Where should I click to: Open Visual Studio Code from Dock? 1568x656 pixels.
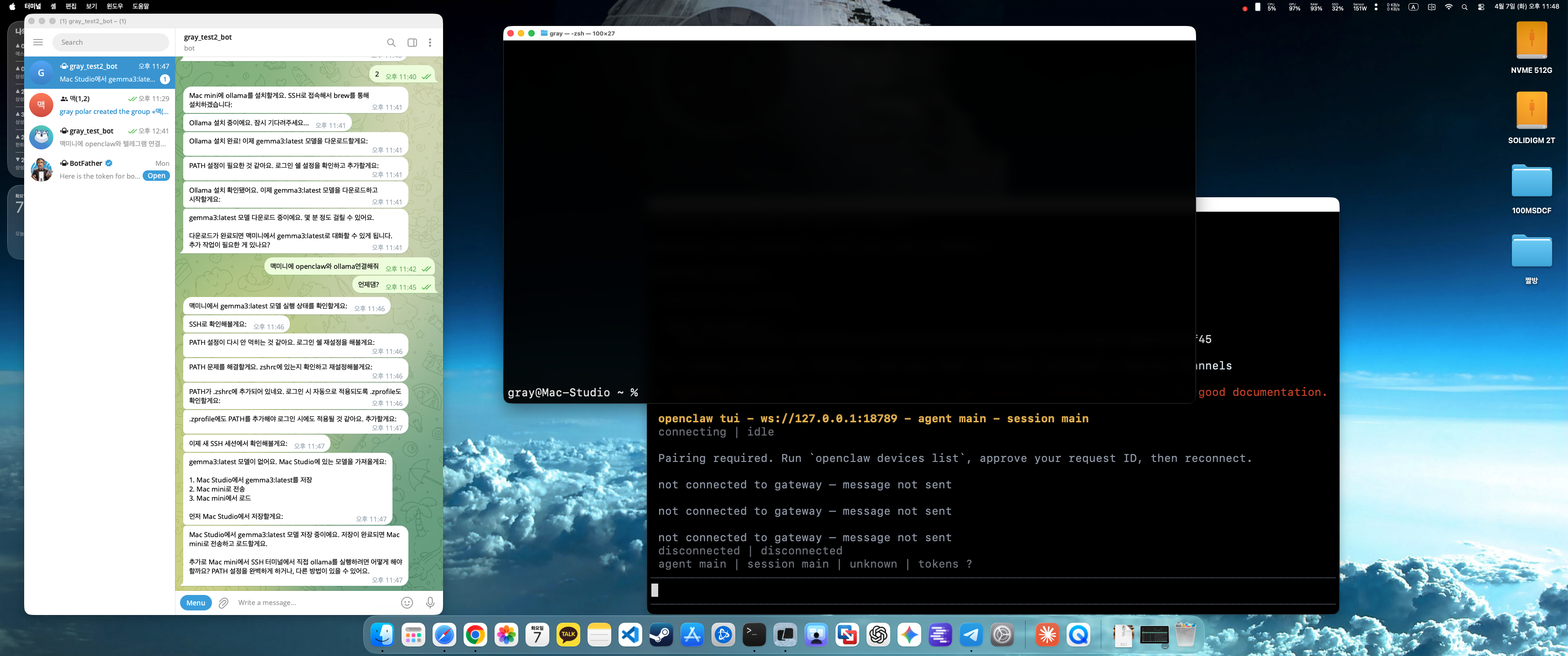click(630, 635)
